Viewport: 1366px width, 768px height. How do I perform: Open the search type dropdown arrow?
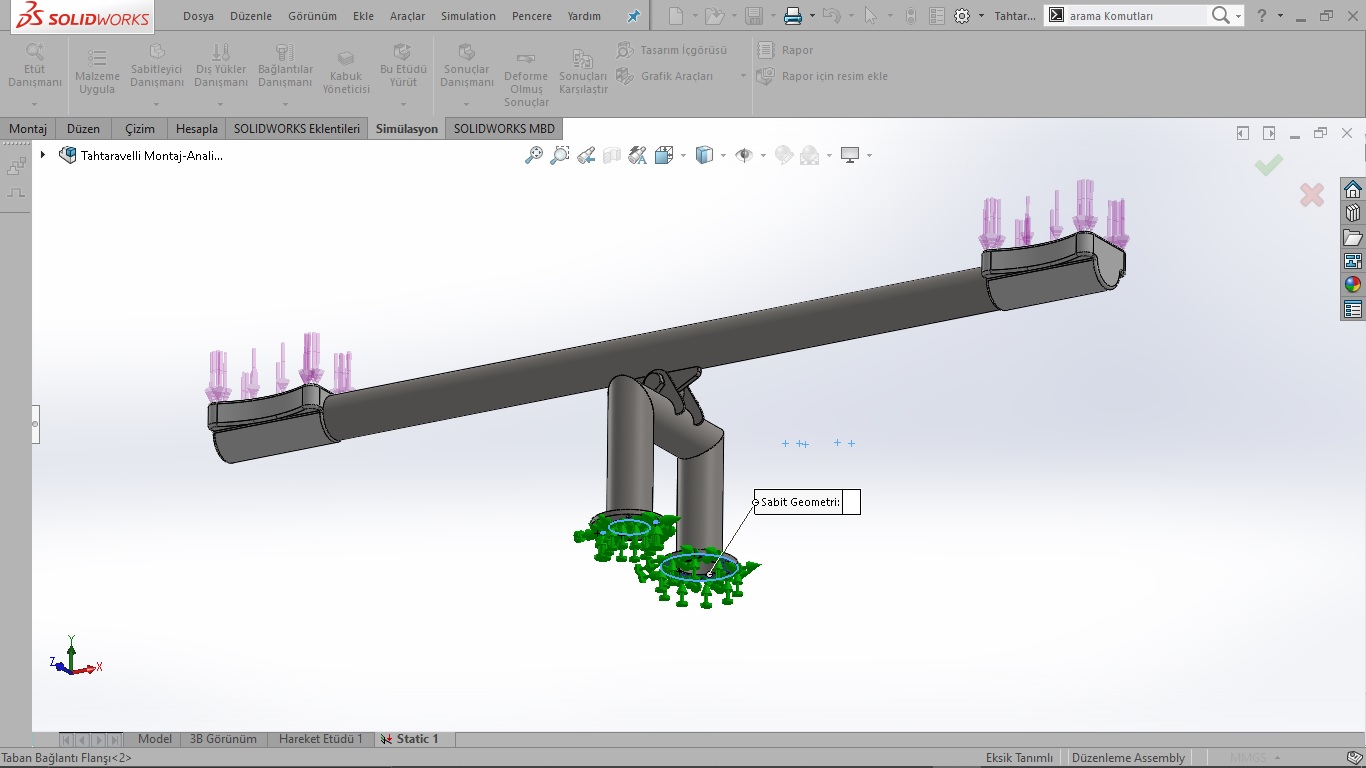[x=1238, y=16]
